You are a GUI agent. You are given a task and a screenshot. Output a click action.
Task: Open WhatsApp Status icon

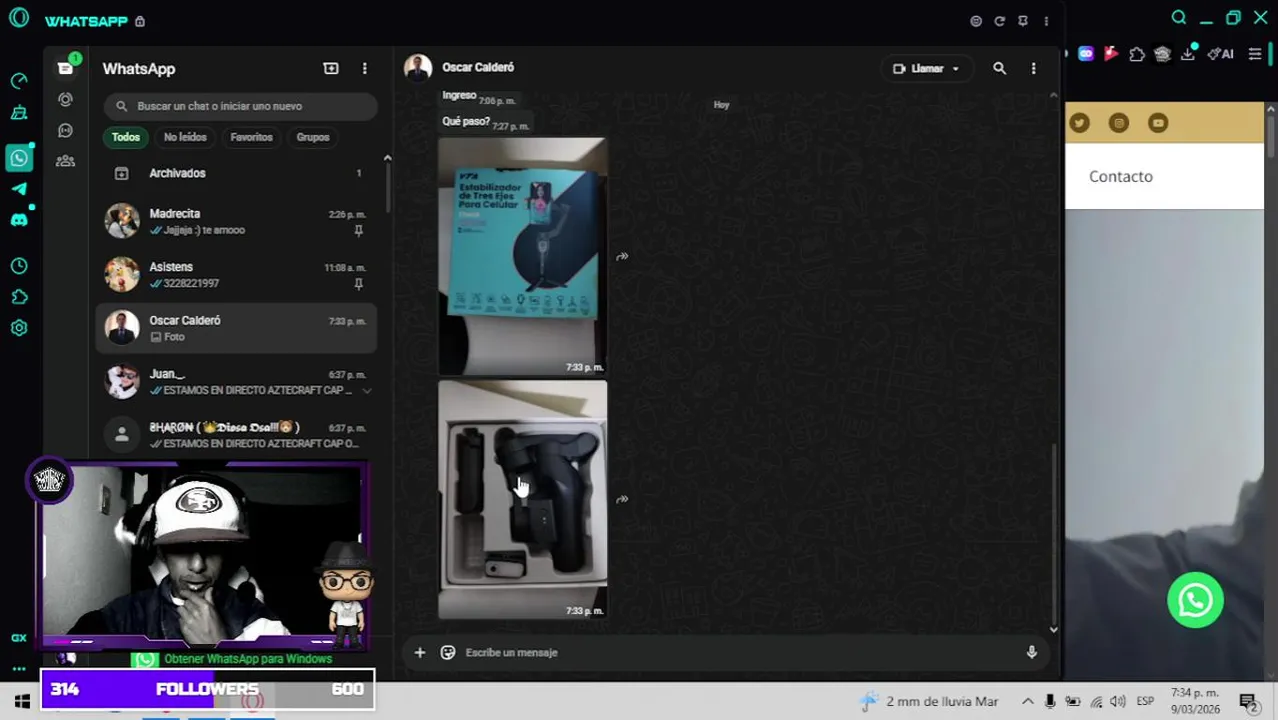coord(65,99)
